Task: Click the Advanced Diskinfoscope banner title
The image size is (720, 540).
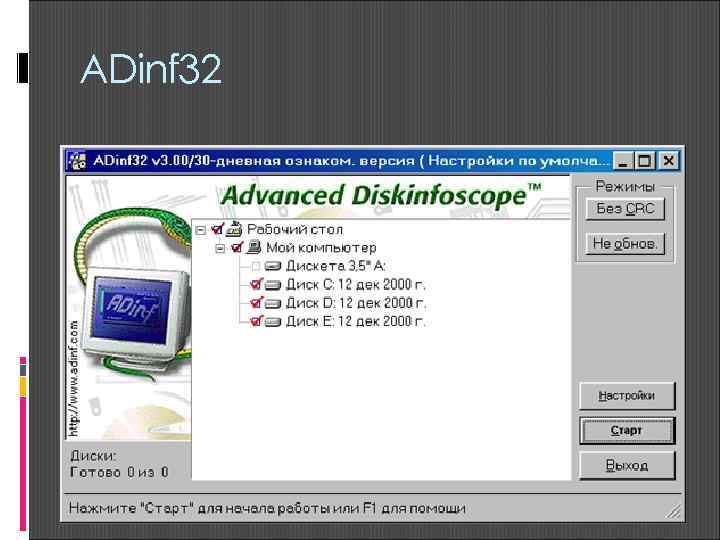Action: coord(381,195)
